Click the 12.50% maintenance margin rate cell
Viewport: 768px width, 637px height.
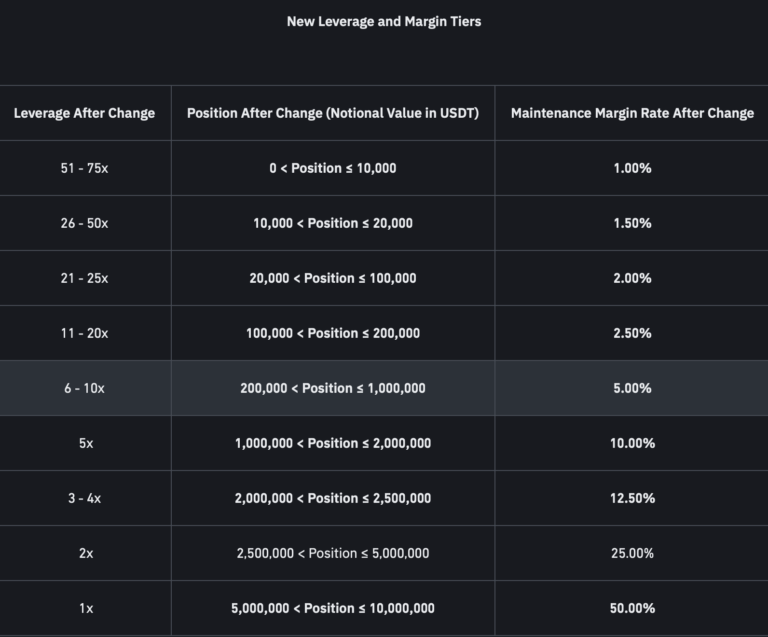click(x=632, y=498)
